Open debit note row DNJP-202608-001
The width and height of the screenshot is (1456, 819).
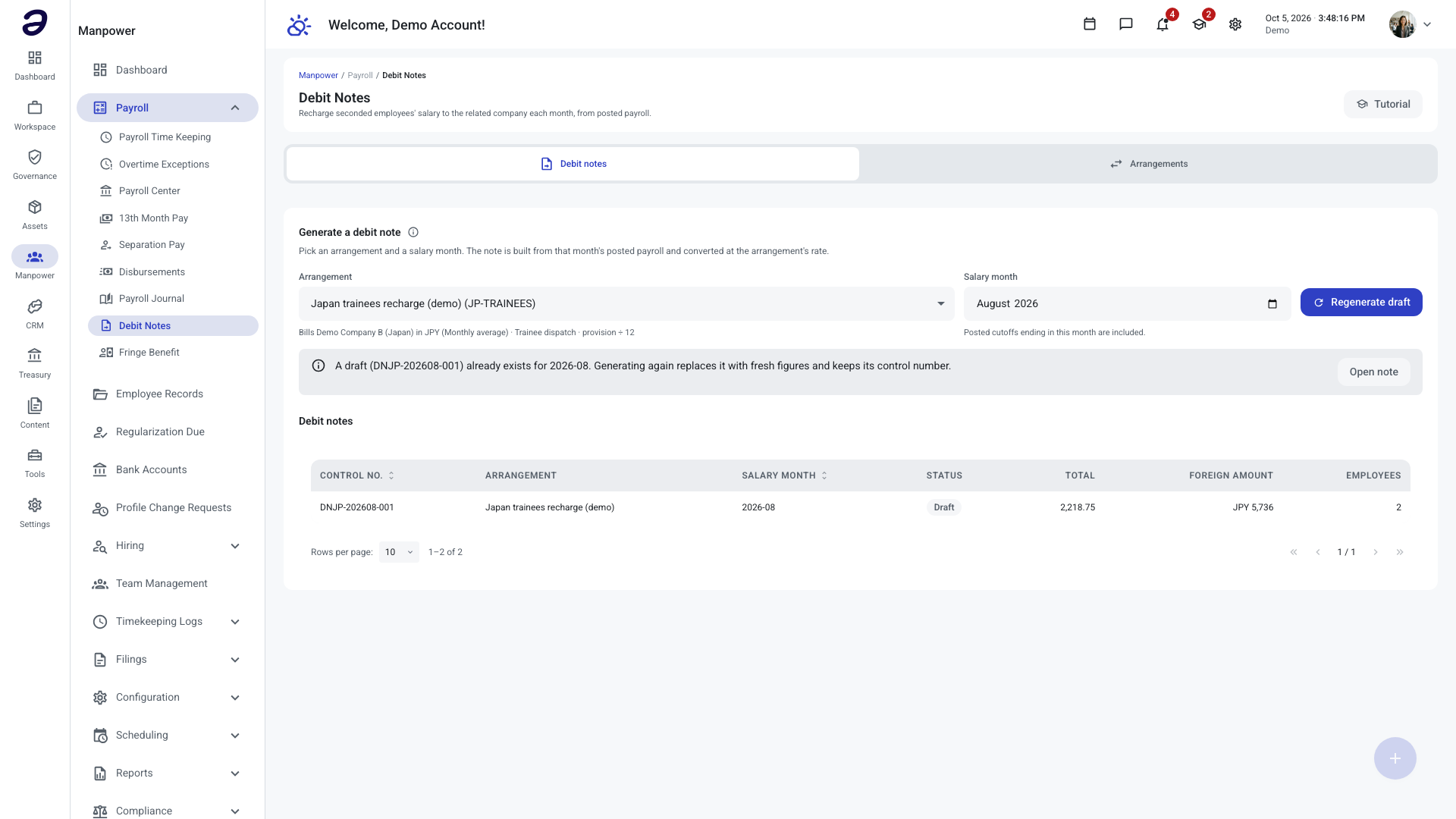click(x=860, y=507)
